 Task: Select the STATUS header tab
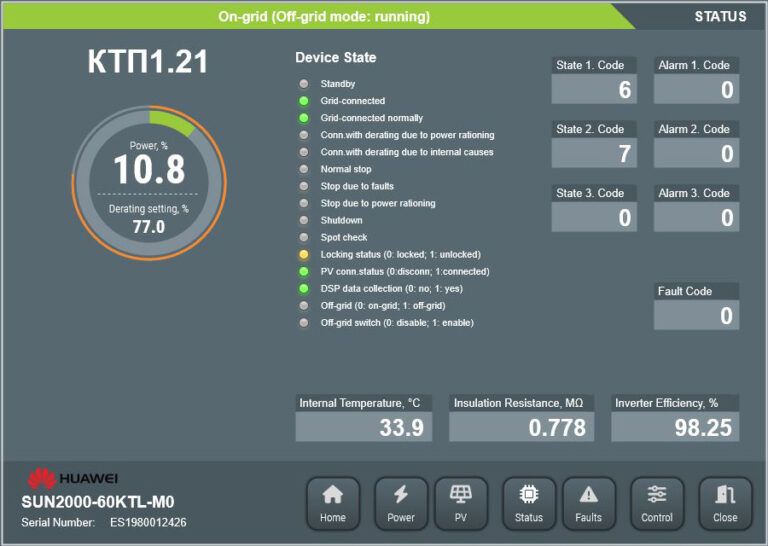tap(720, 16)
